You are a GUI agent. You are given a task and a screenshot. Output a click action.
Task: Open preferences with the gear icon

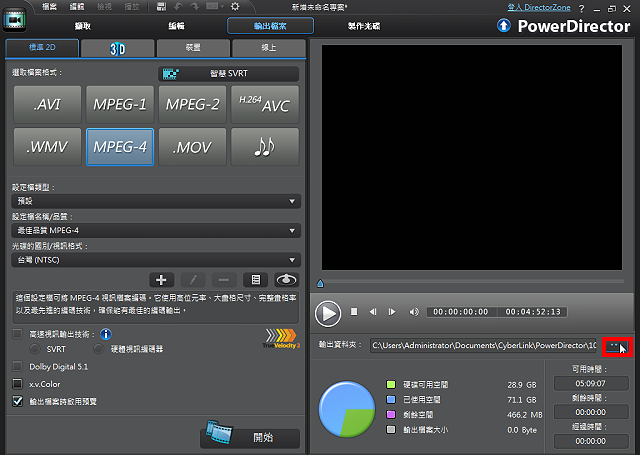(235, 7)
